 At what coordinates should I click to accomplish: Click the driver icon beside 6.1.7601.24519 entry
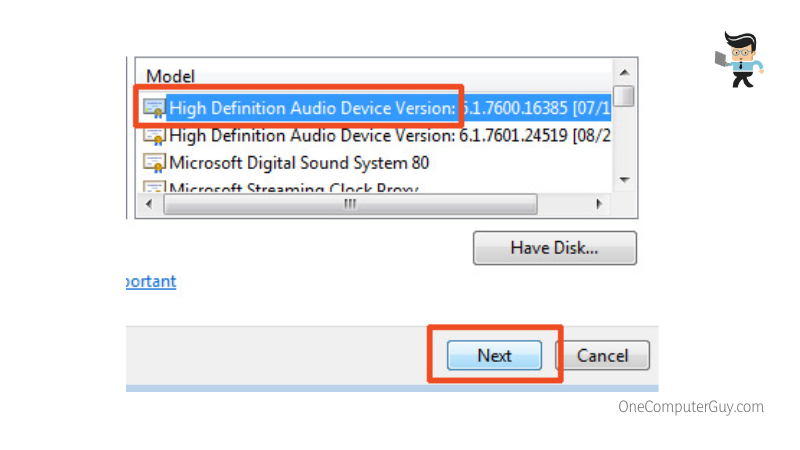tap(154, 136)
